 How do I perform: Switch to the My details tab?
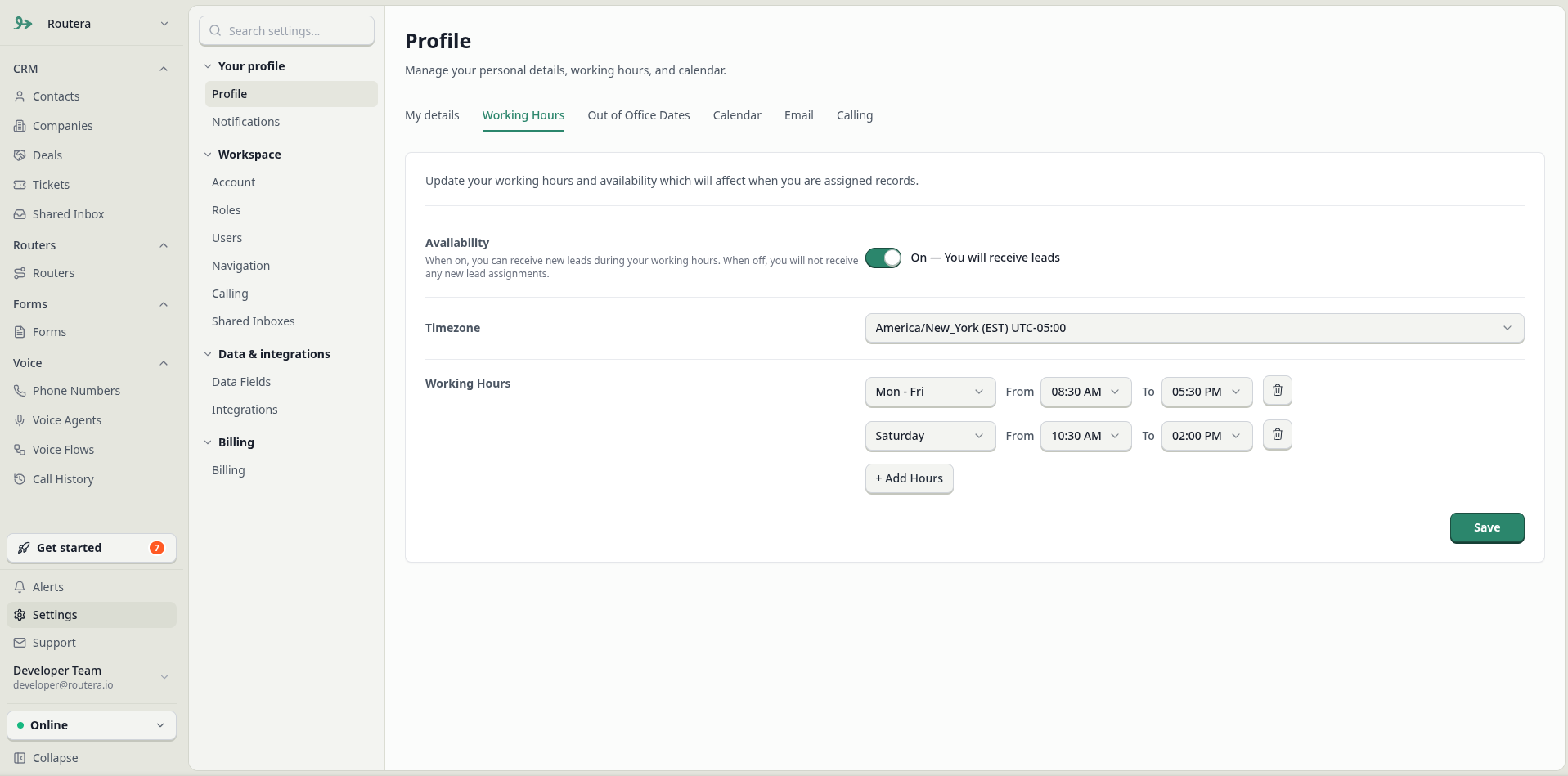pyautogui.click(x=432, y=115)
